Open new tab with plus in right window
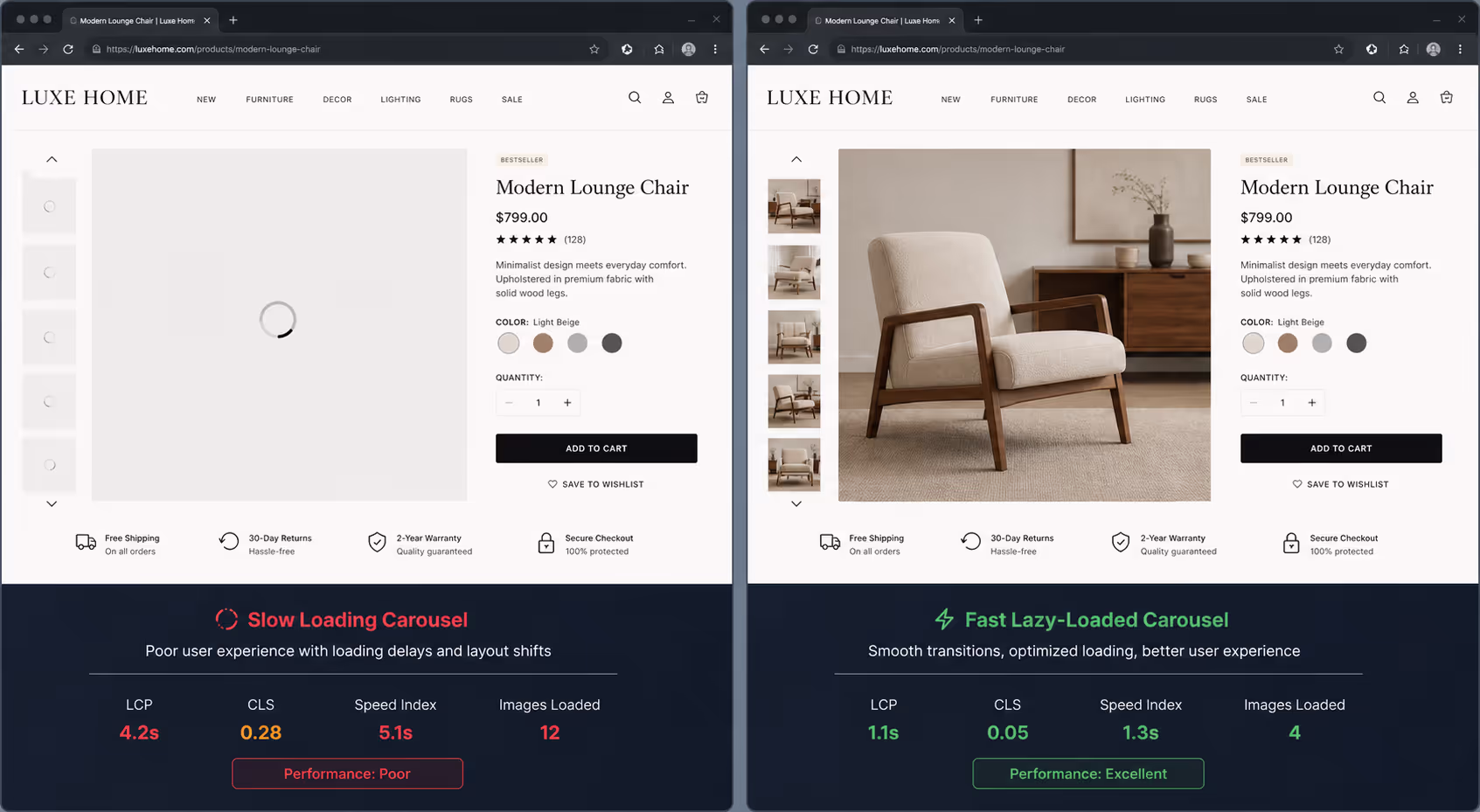The width and height of the screenshot is (1480, 812). pyautogui.click(x=978, y=20)
